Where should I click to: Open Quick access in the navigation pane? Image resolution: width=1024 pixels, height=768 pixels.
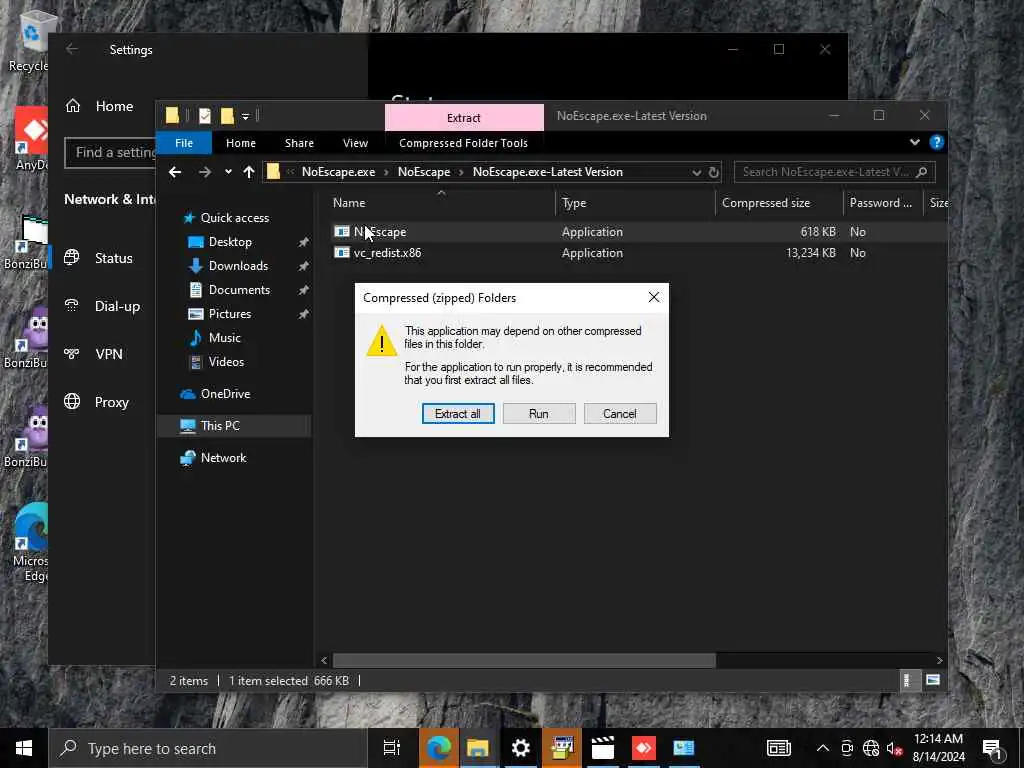coord(234,217)
